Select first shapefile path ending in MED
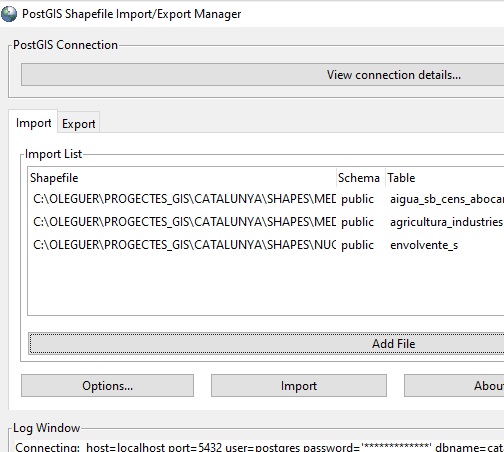The image size is (504, 452). (184, 199)
